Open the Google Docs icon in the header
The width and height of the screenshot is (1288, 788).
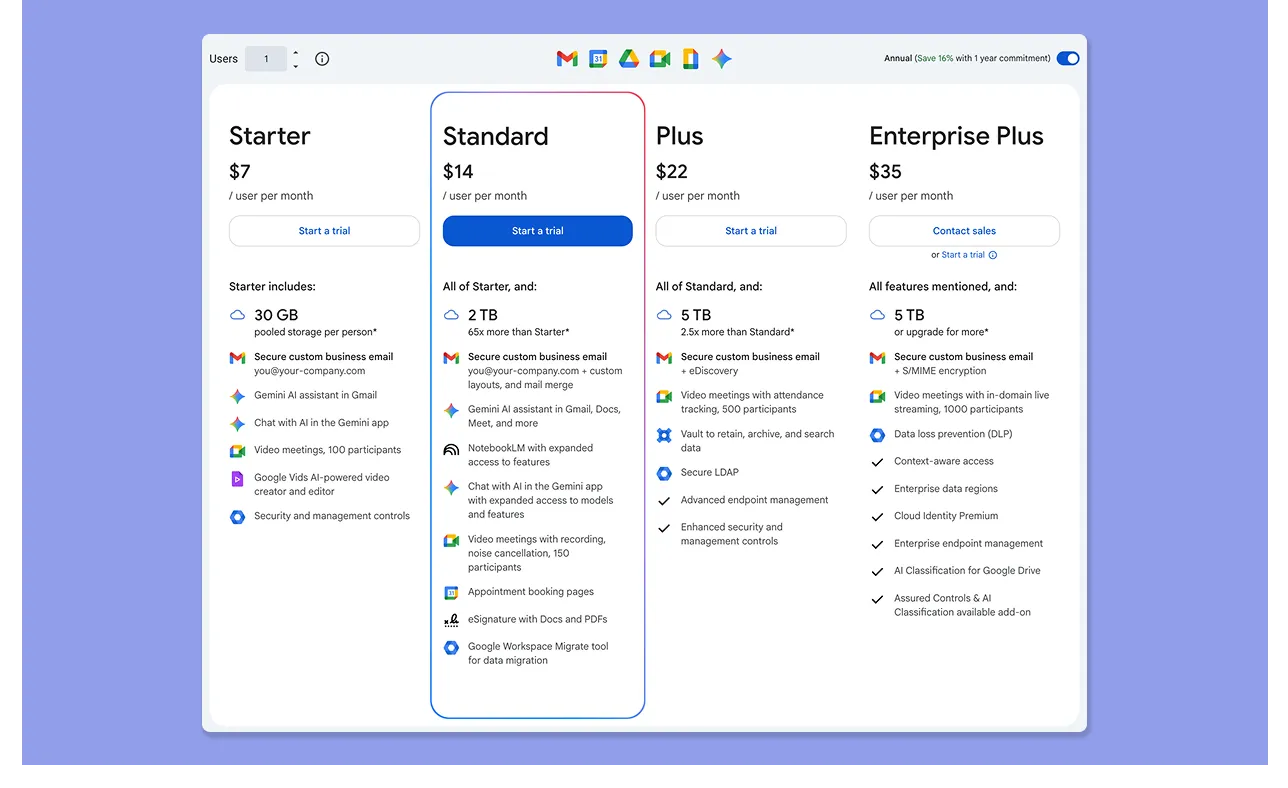coord(690,58)
